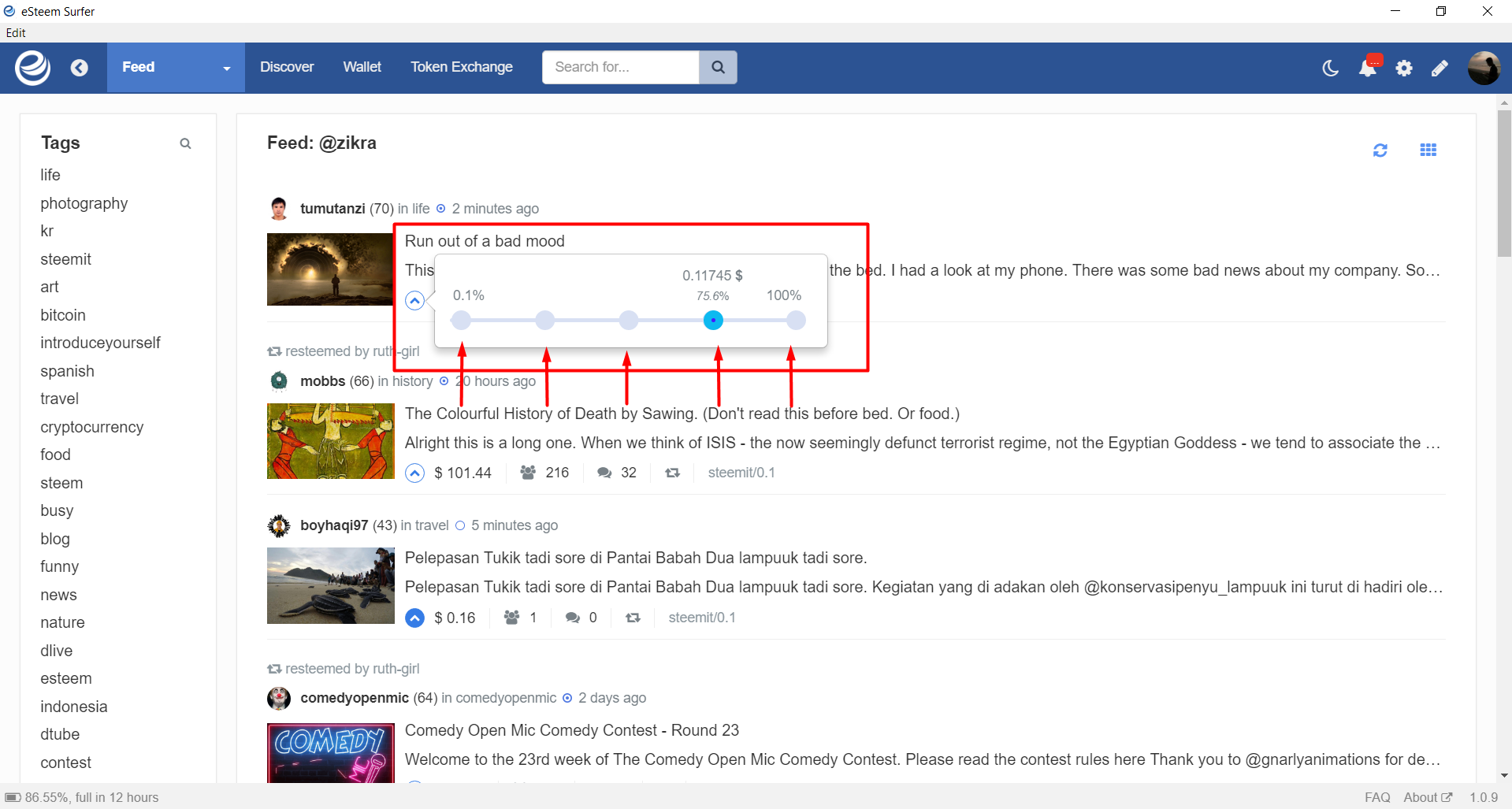Remove upvote on boyhaqi97 travel post
Image resolution: width=1512 pixels, height=809 pixels.
coord(414,618)
